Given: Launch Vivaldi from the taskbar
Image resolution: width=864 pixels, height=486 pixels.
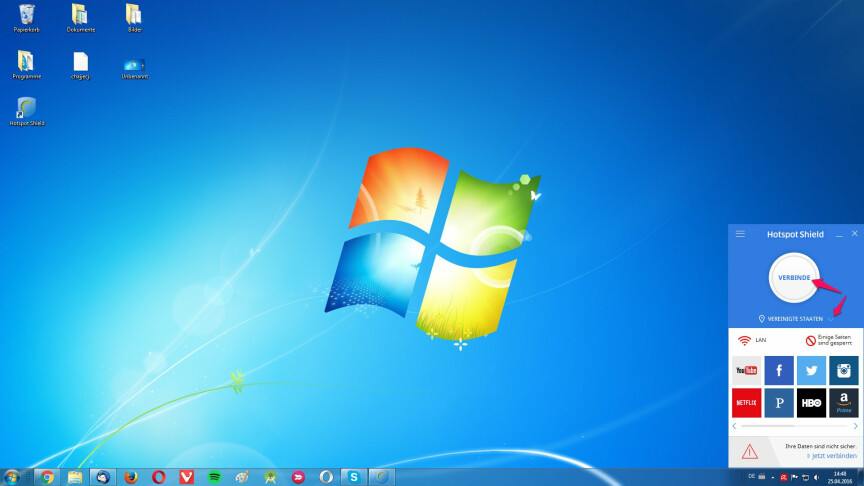Looking at the screenshot, I should pyautogui.click(x=186, y=477).
